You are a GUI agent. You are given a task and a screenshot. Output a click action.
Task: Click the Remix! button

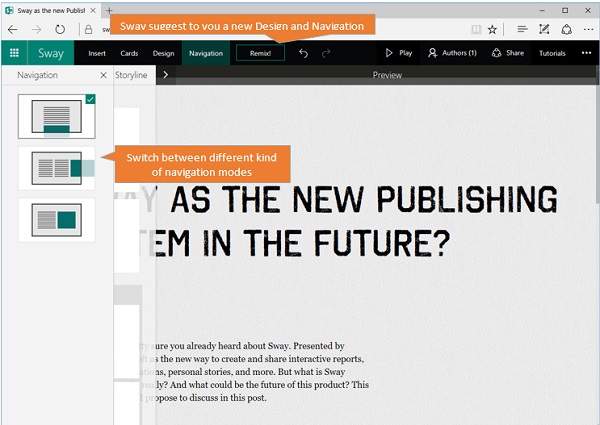pyautogui.click(x=260, y=53)
